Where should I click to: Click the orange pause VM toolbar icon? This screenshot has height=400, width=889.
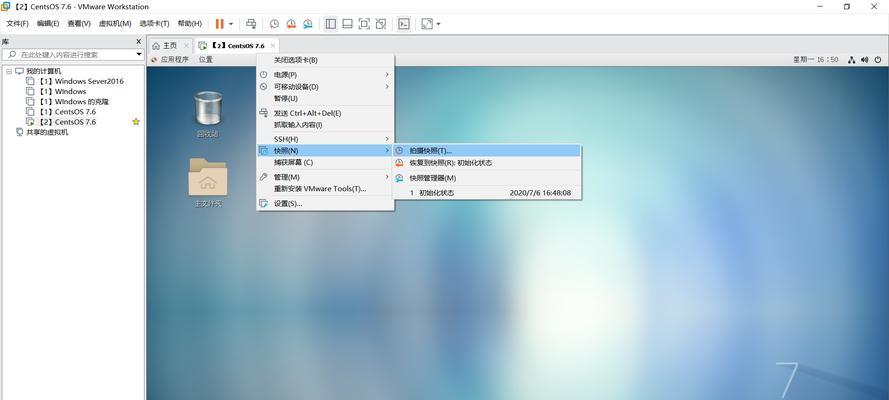tap(219, 24)
